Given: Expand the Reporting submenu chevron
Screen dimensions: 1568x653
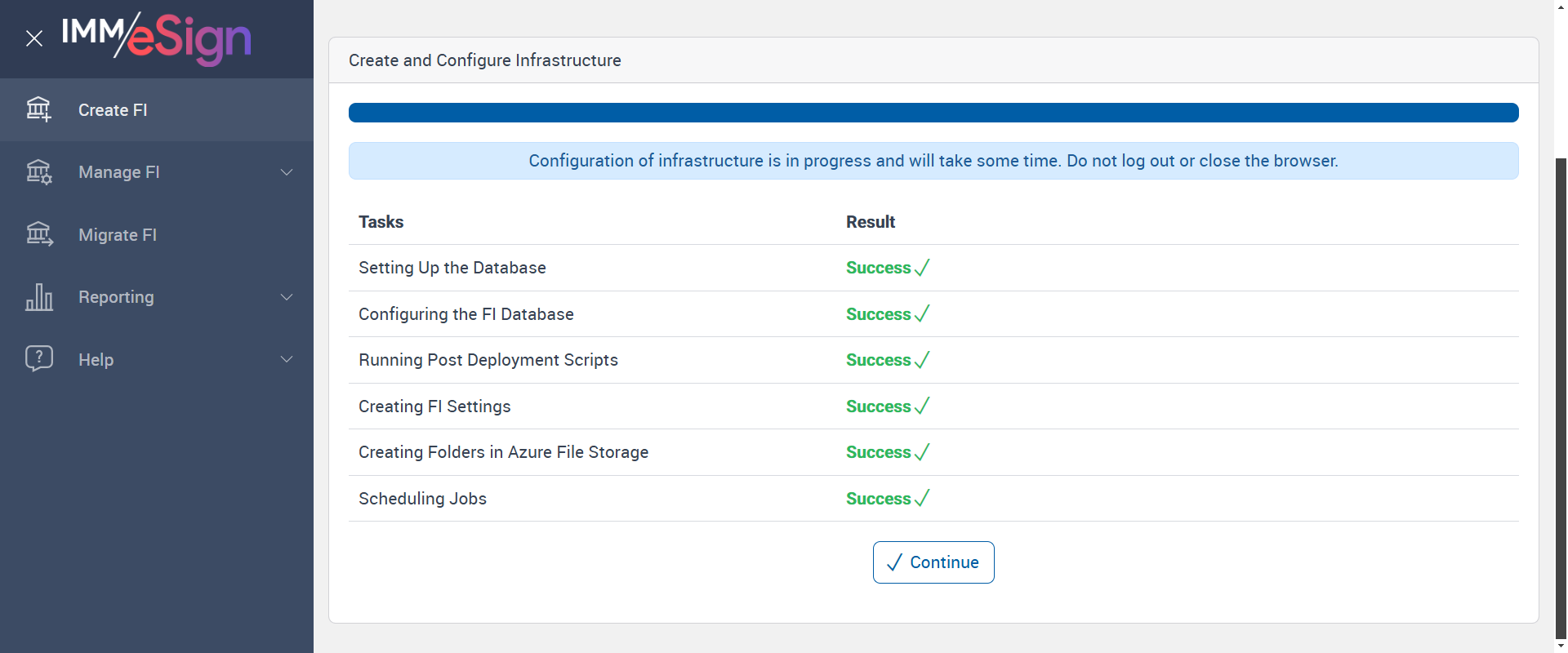Looking at the screenshot, I should pos(287,297).
